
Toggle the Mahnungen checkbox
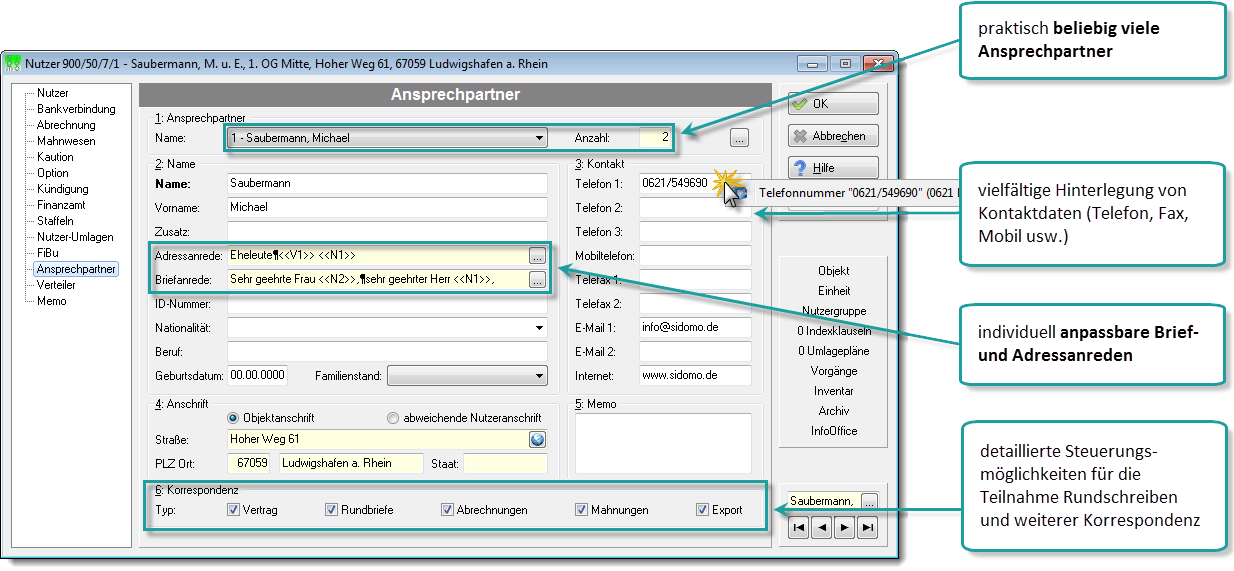(582, 510)
